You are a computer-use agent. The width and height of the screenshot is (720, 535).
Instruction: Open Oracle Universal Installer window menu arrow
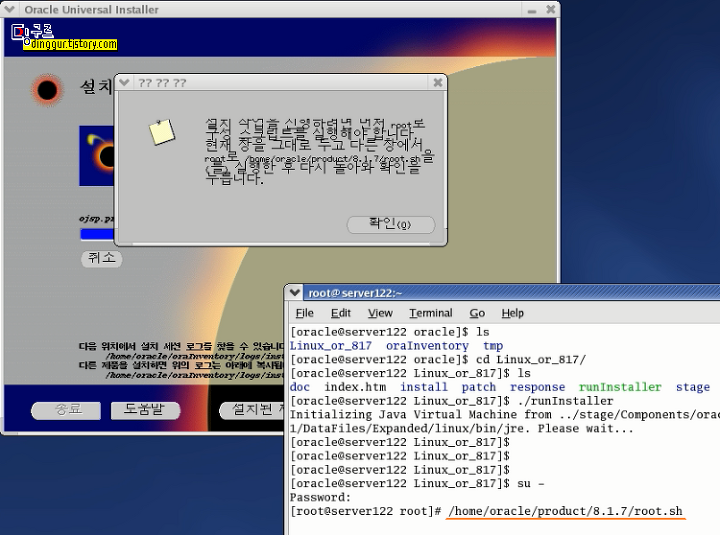[x=10, y=9]
